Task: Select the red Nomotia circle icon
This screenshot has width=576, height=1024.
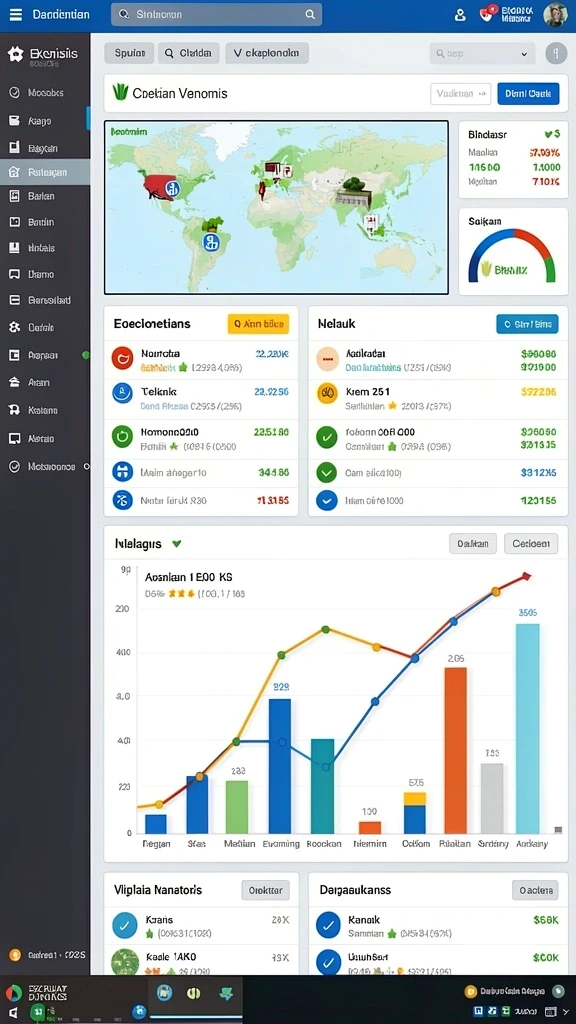Action: pyautogui.click(x=123, y=358)
